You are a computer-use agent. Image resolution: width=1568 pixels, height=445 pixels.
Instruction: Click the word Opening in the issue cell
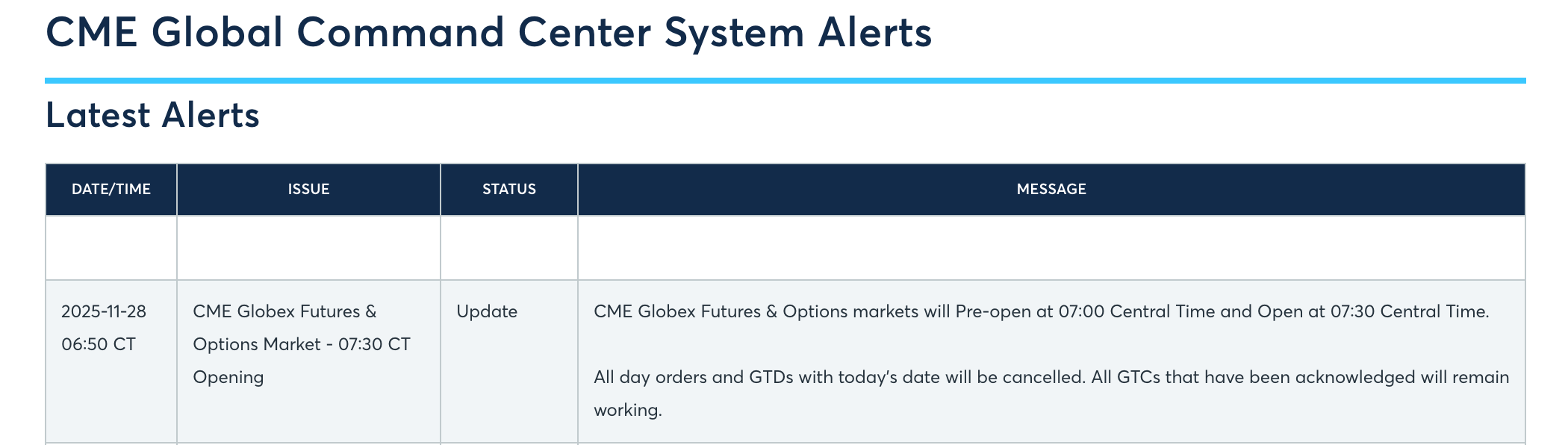pyautogui.click(x=228, y=377)
